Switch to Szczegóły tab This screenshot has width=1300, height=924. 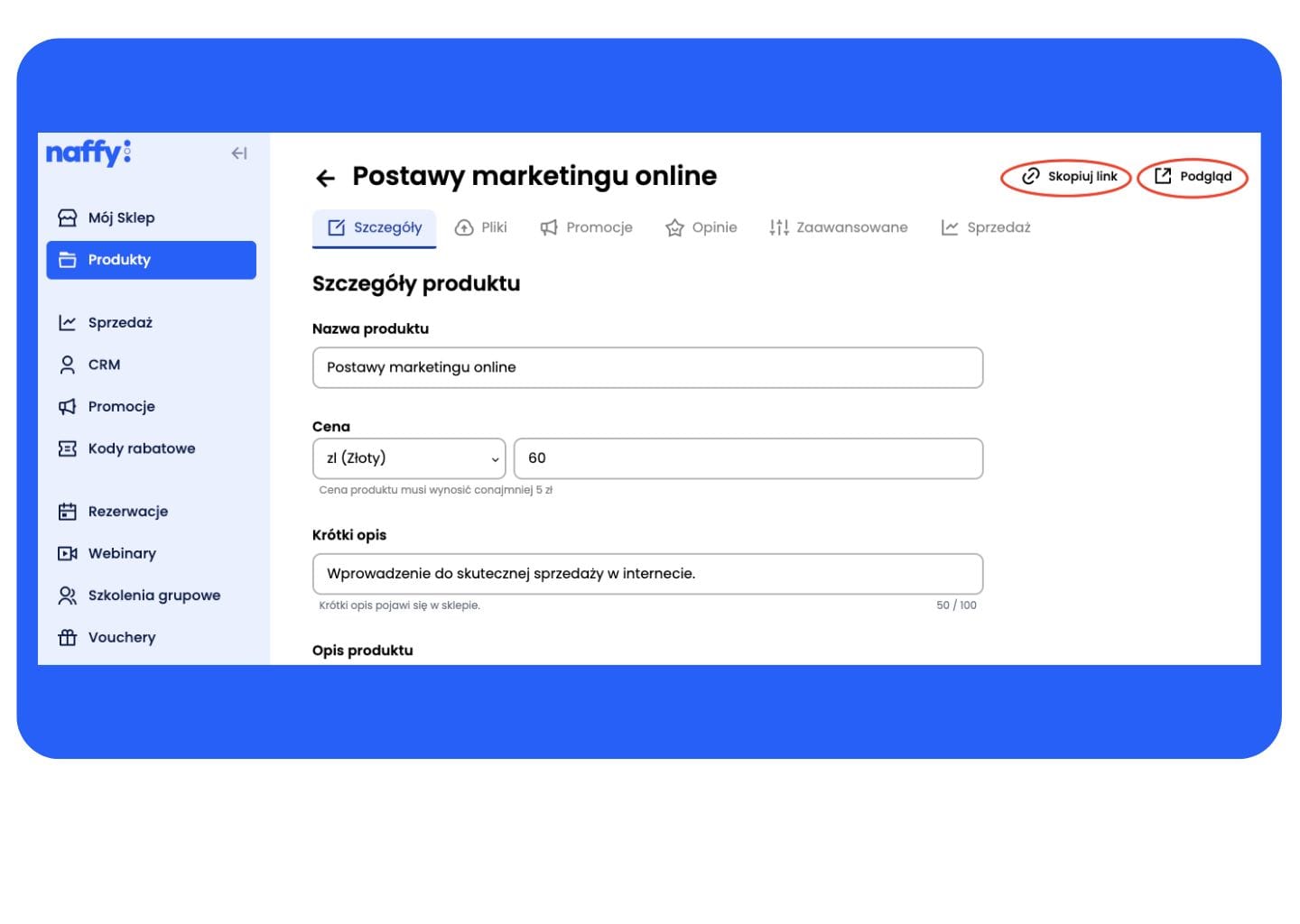click(375, 227)
